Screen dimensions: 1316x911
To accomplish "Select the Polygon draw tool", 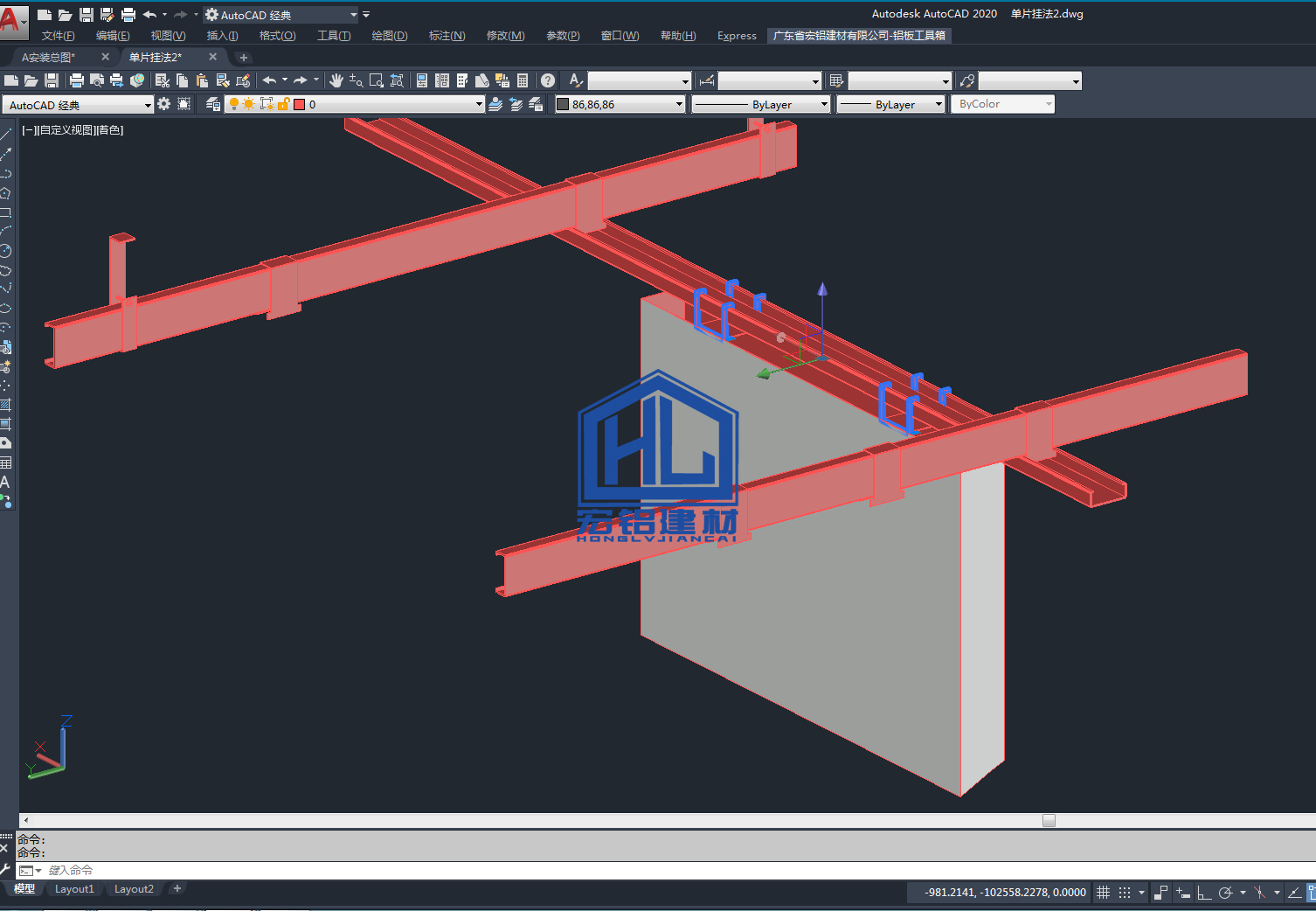I will (x=5, y=192).
